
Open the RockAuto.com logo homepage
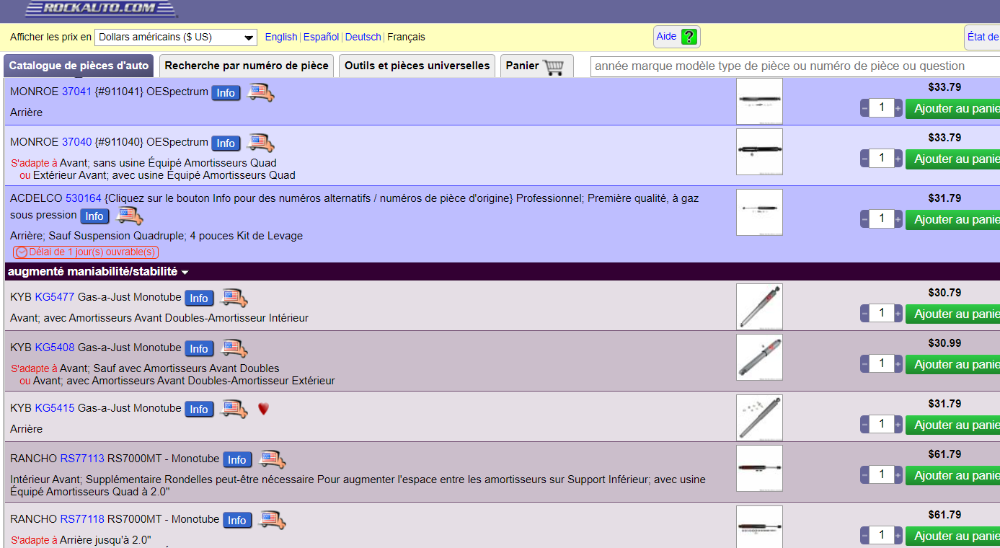click(101, 8)
